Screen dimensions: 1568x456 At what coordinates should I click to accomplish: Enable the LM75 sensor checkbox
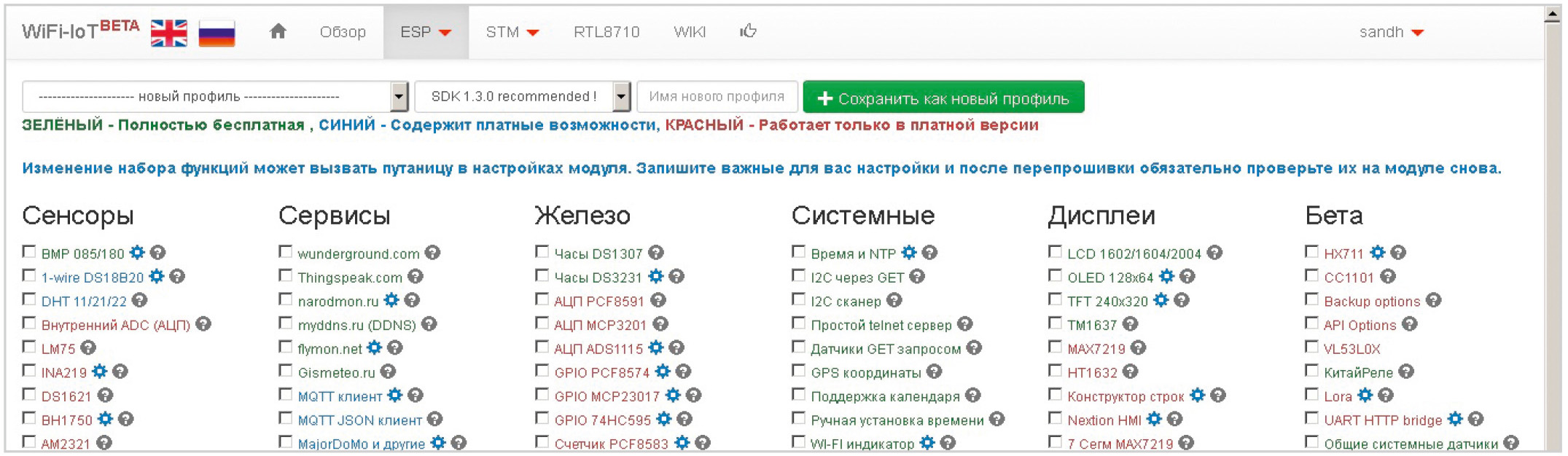point(29,347)
